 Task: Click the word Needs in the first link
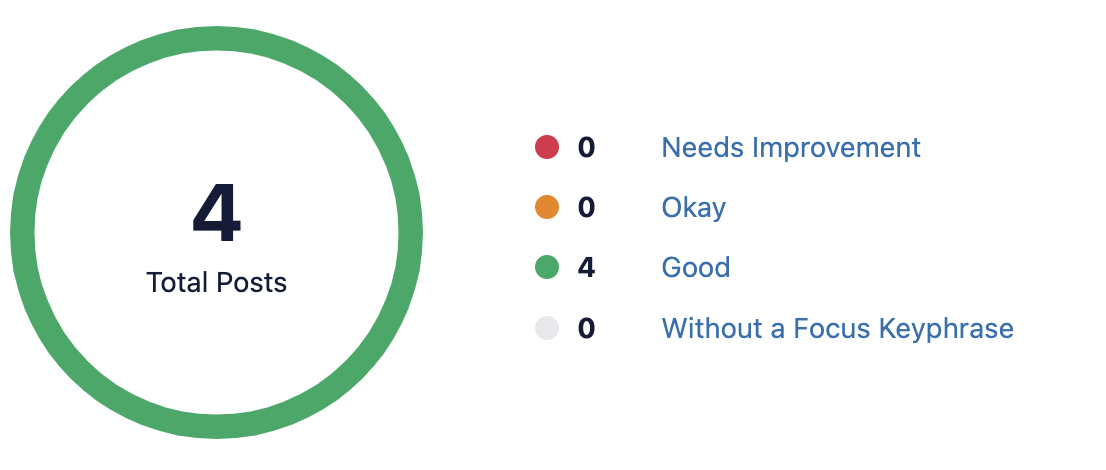pos(703,147)
